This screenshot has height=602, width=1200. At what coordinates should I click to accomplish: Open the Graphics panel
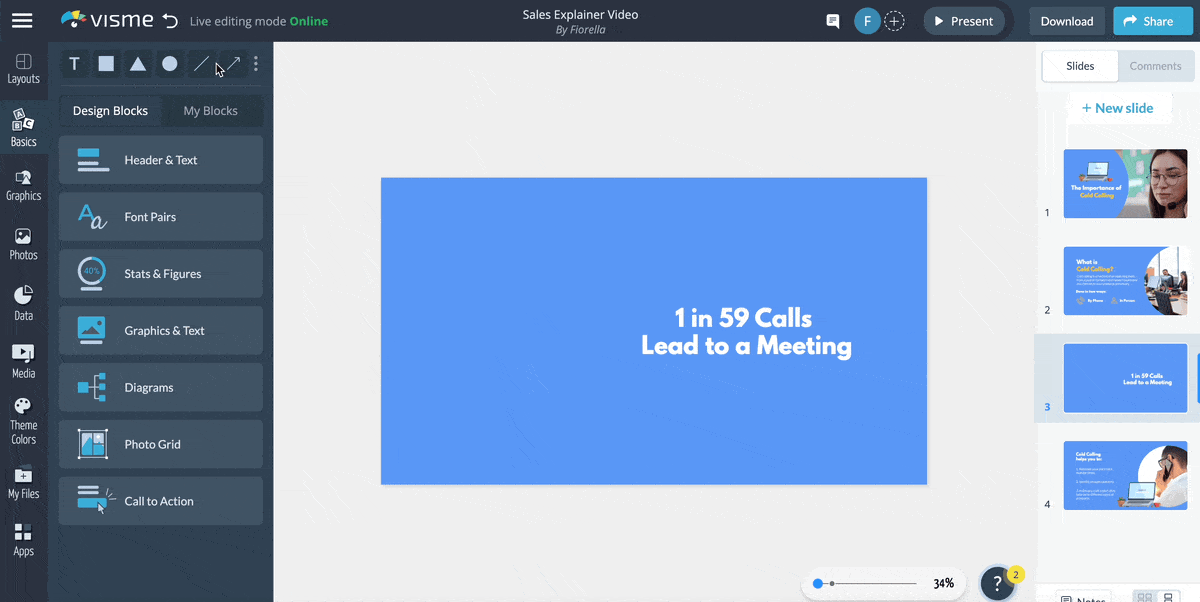pyautogui.click(x=23, y=182)
